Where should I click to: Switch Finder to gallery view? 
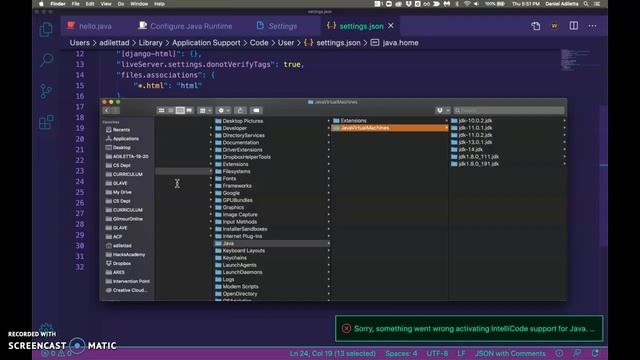[x=189, y=111]
